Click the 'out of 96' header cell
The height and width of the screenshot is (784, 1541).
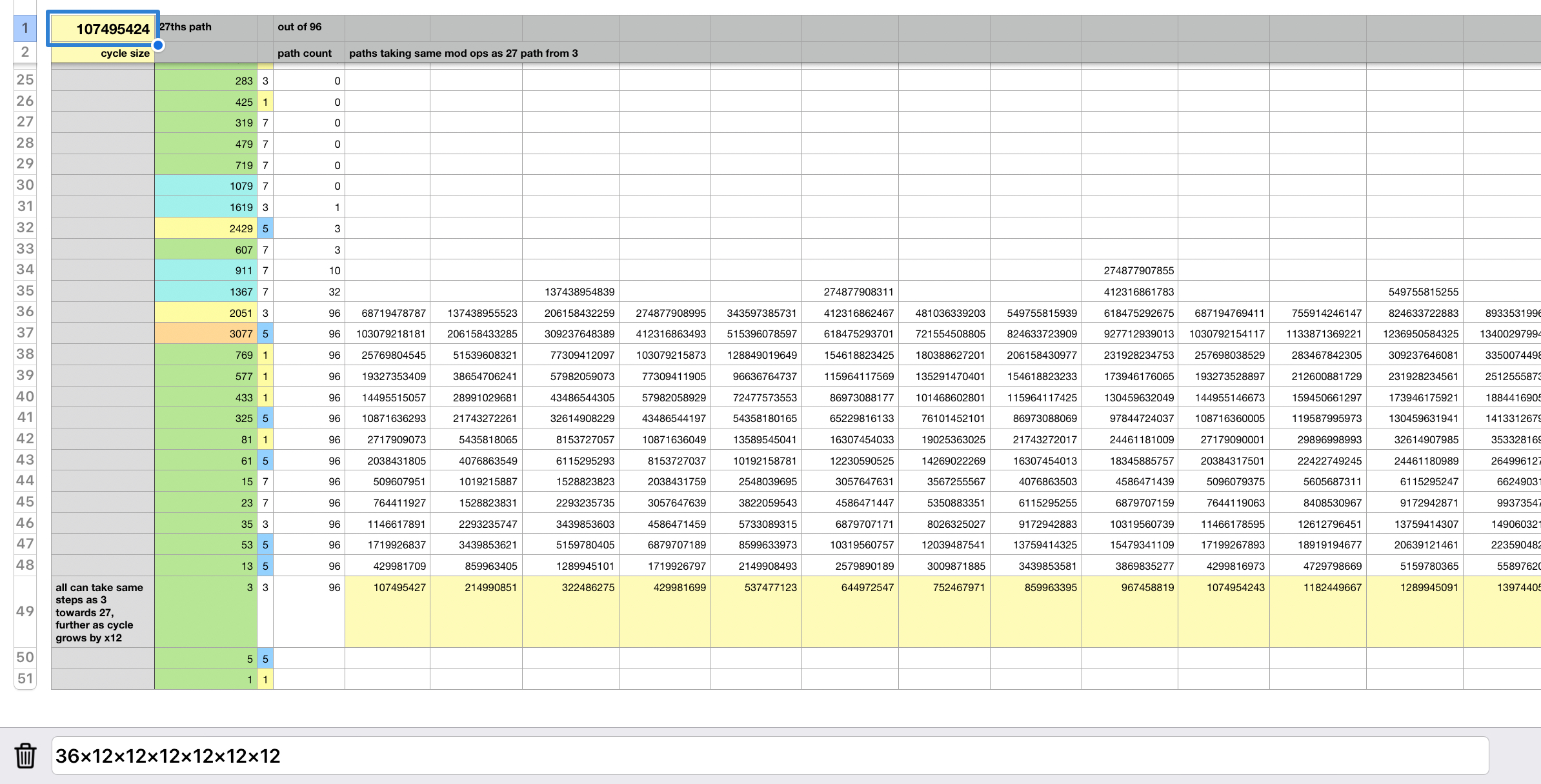[x=308, y=27]
